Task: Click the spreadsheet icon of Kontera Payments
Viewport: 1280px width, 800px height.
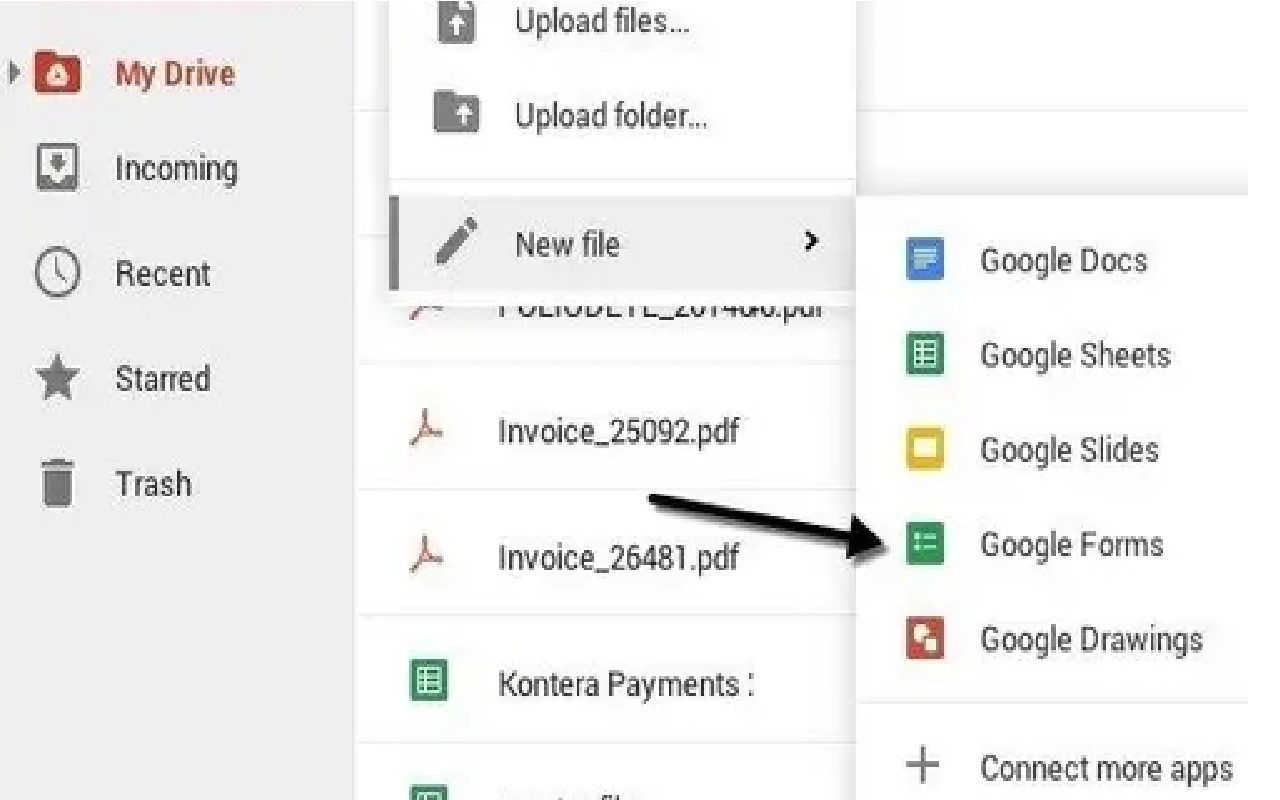Action: [428, 681]
